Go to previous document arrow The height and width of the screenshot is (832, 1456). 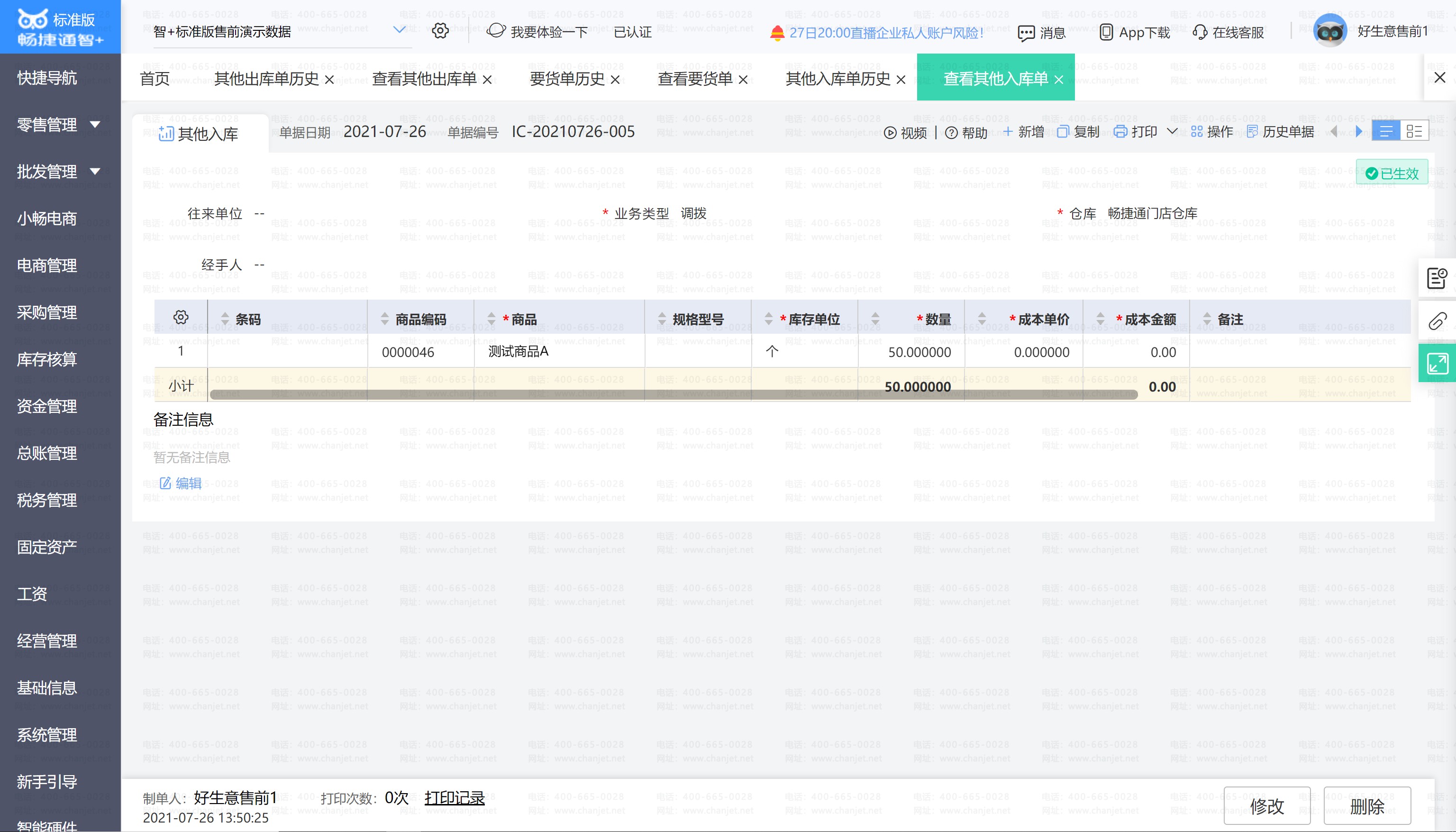[1334, 131]
